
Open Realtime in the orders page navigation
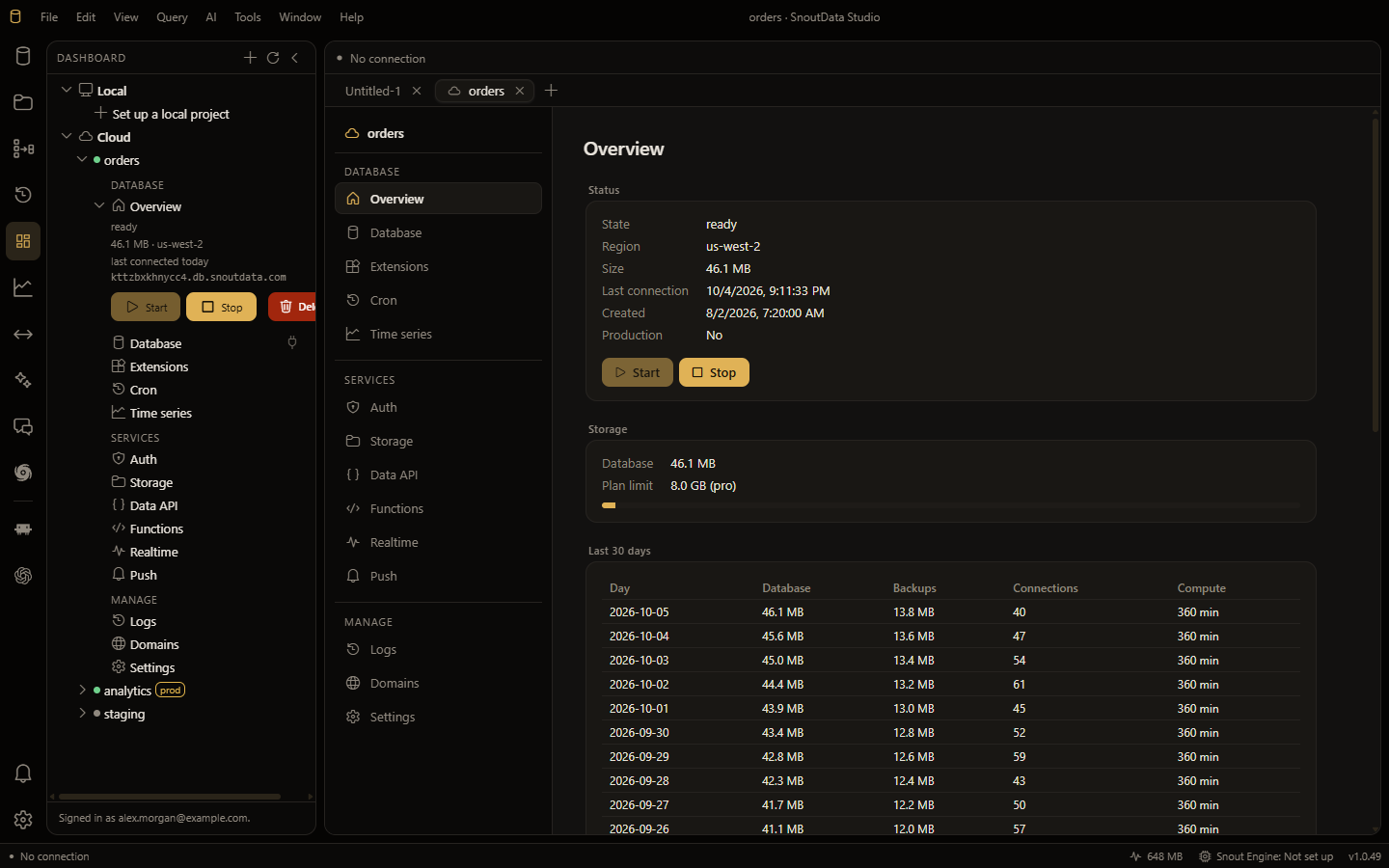438,543
